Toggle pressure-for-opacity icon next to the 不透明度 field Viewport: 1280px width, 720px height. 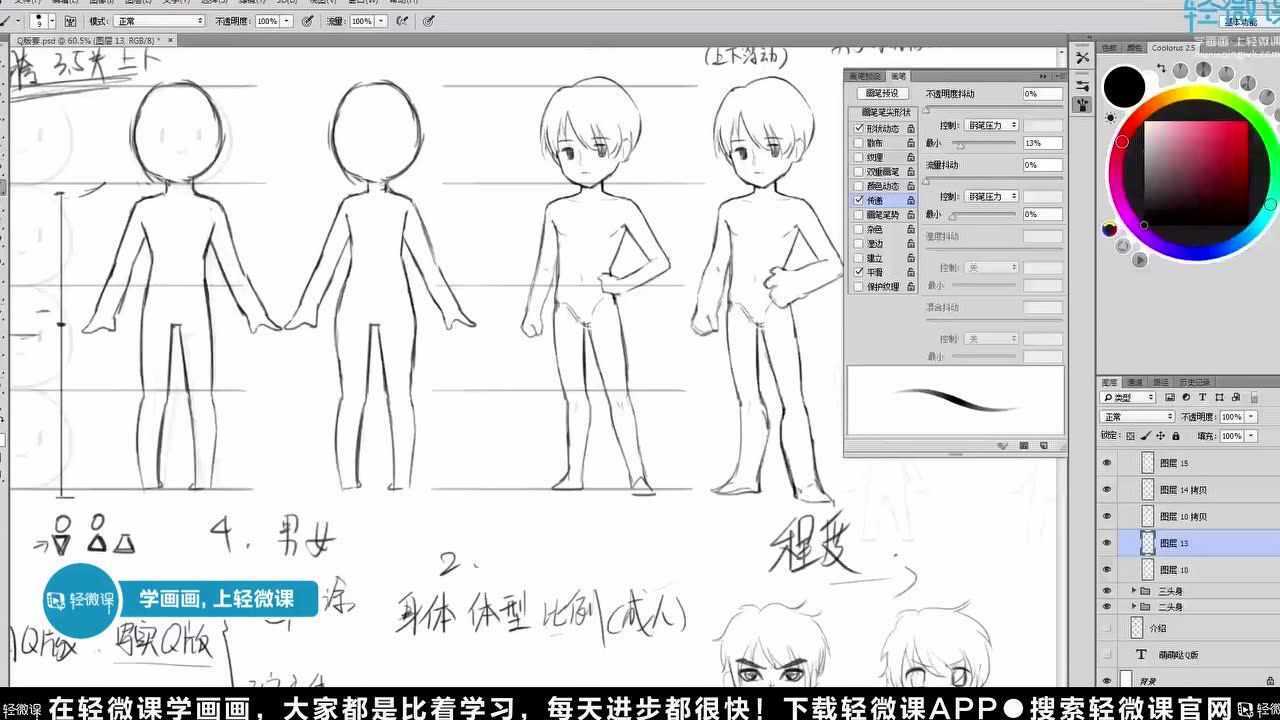(308, 21)
